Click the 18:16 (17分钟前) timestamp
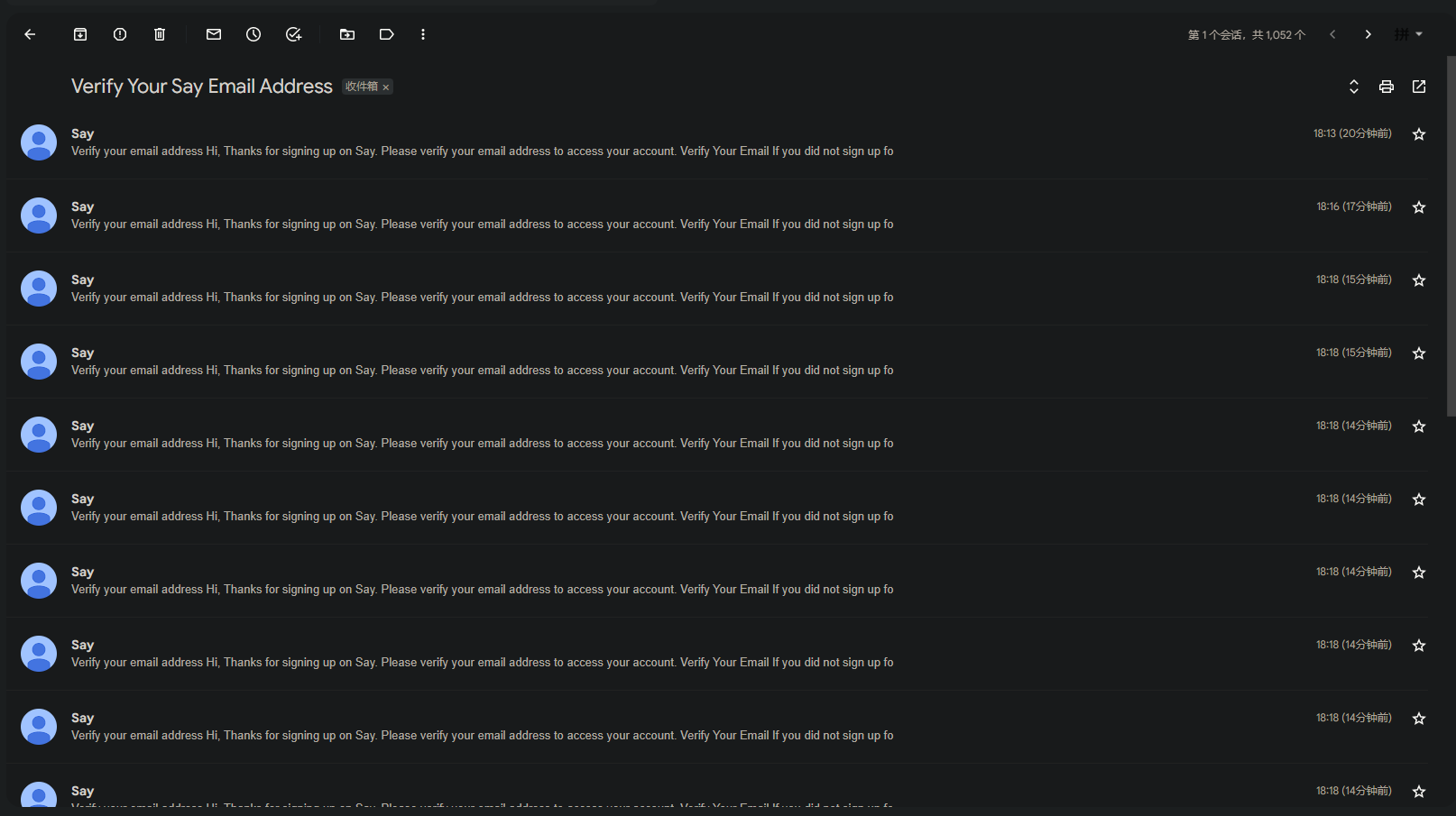1456x816 pixels. click(1353, 206)
